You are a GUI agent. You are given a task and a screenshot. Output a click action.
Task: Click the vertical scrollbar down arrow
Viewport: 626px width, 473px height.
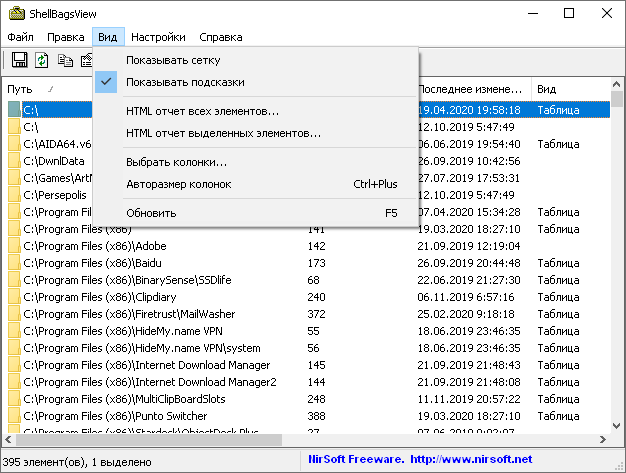click(x=616, y=426)
